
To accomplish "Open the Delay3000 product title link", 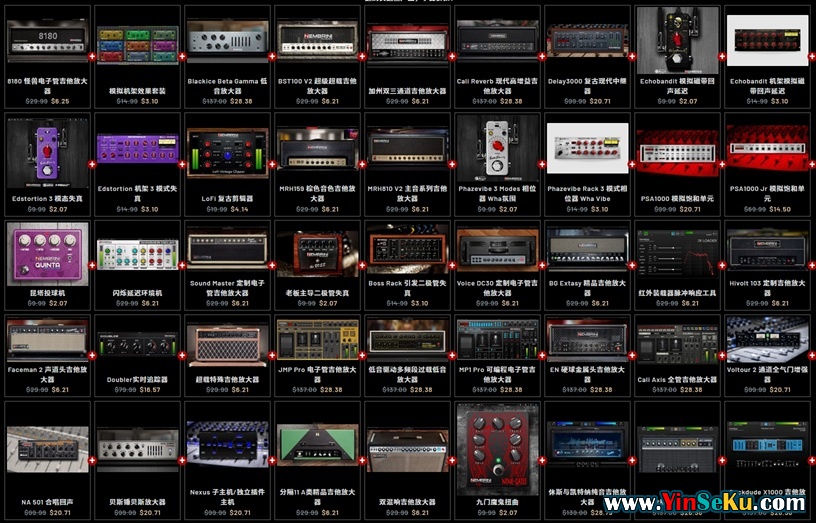I will coord(587,82).
